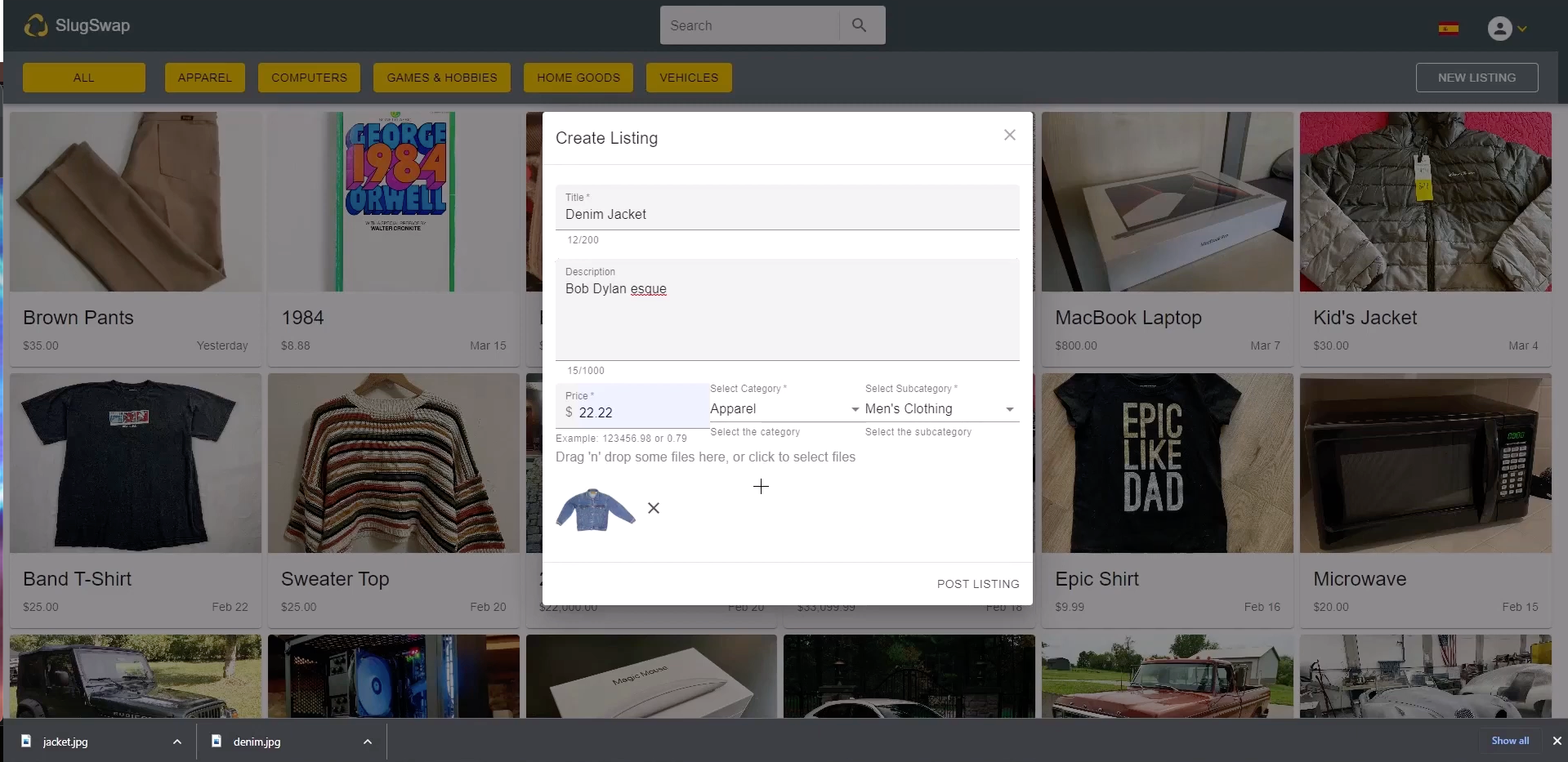The image size is (1568, 762).
Task: Open the Epic Shirt listing photo
Action: (1168, 463)
